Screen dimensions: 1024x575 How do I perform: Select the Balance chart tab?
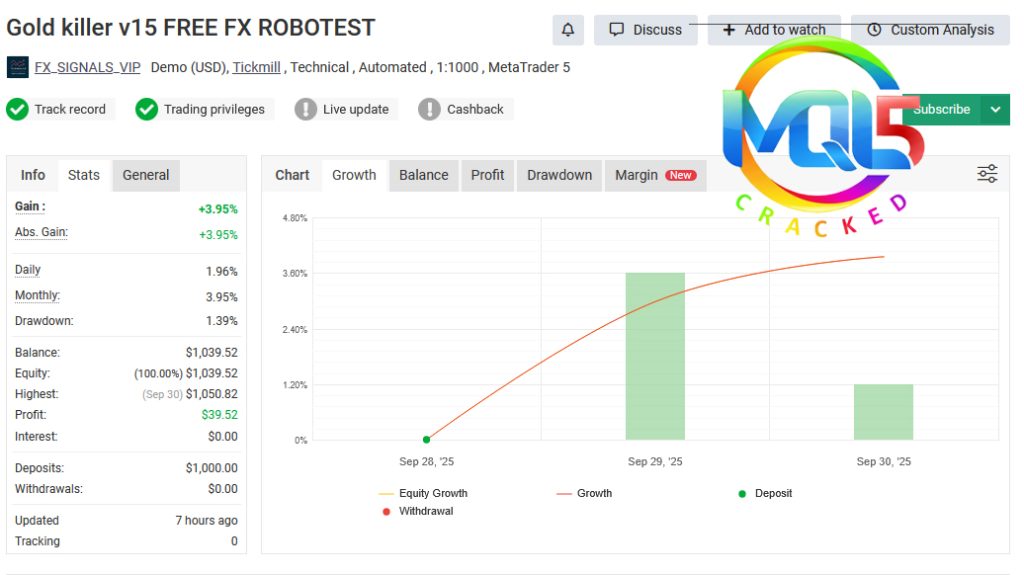point(423,175)
